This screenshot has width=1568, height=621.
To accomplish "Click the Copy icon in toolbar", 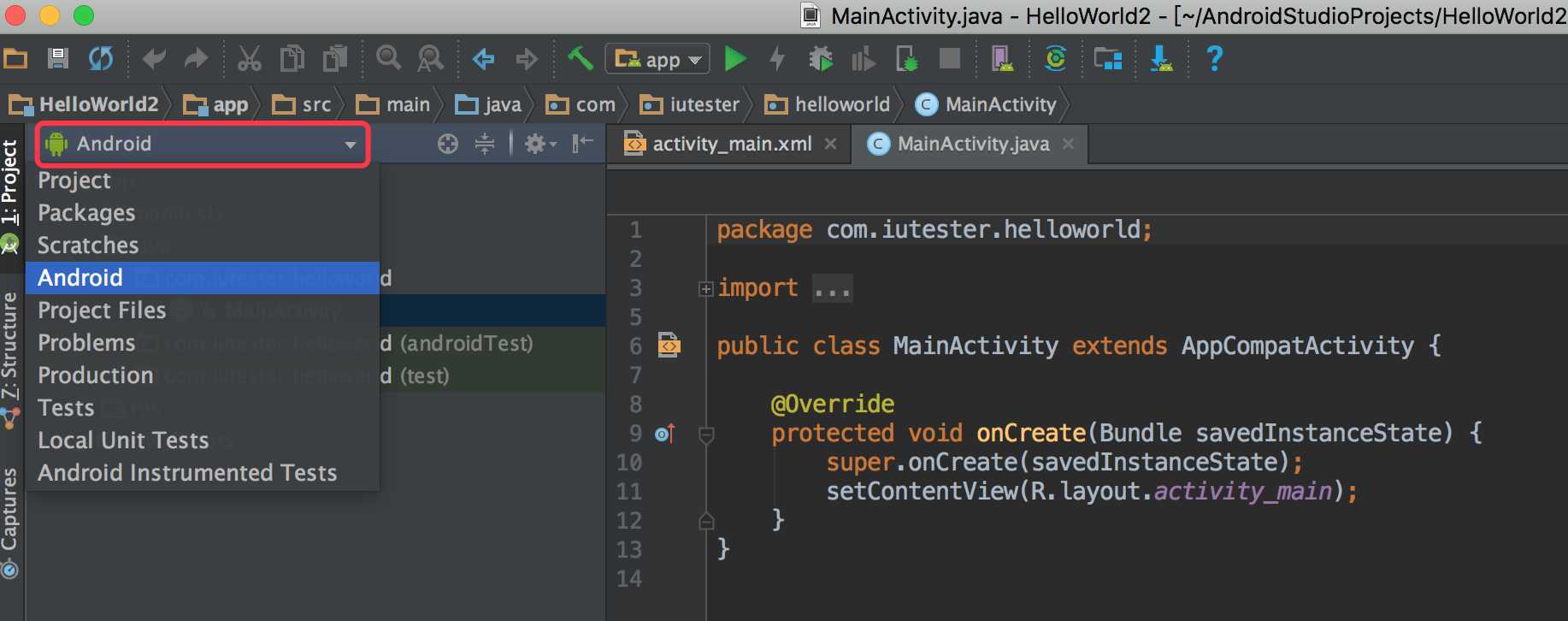I will [x=292, y=59].
